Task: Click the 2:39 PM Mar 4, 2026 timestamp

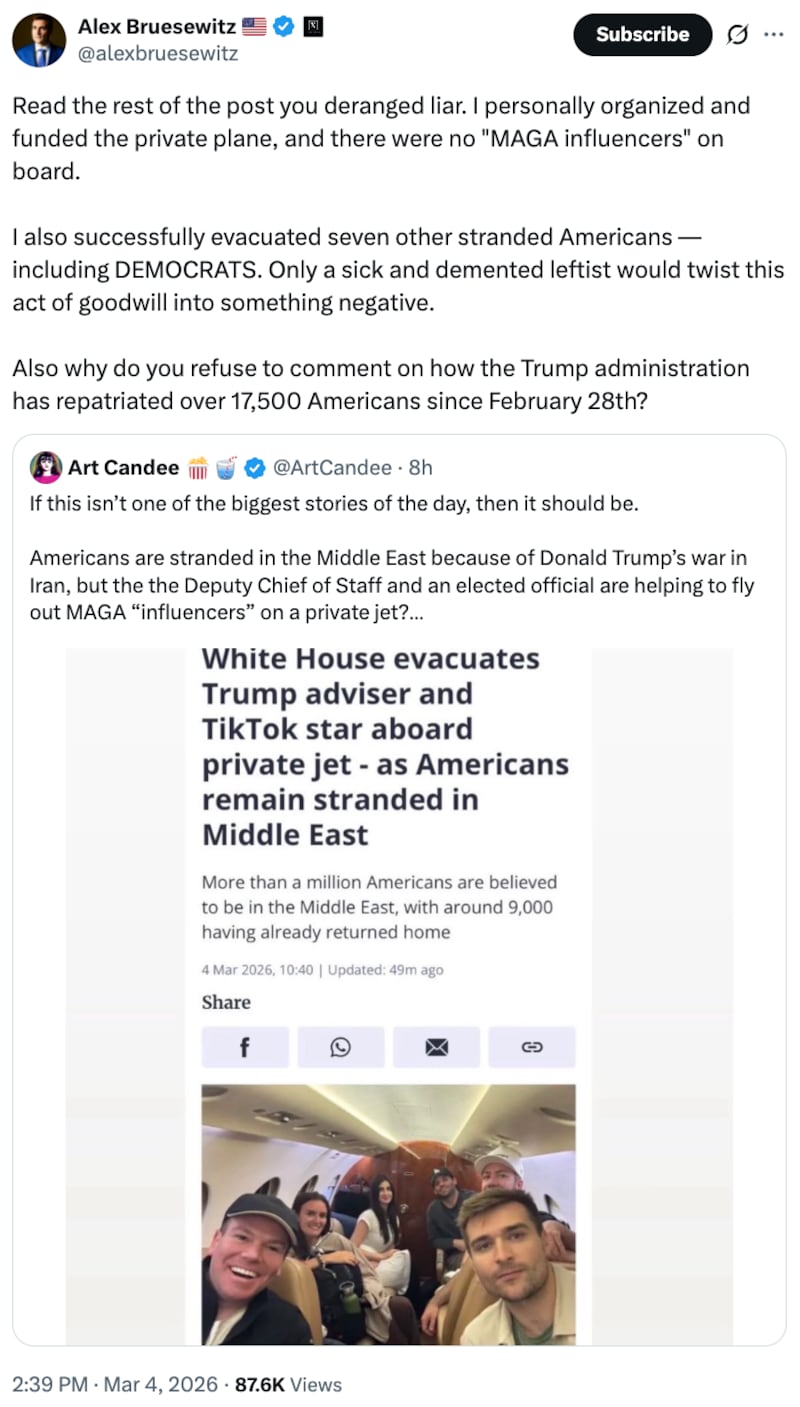Action: click(x=115, y=1384)
